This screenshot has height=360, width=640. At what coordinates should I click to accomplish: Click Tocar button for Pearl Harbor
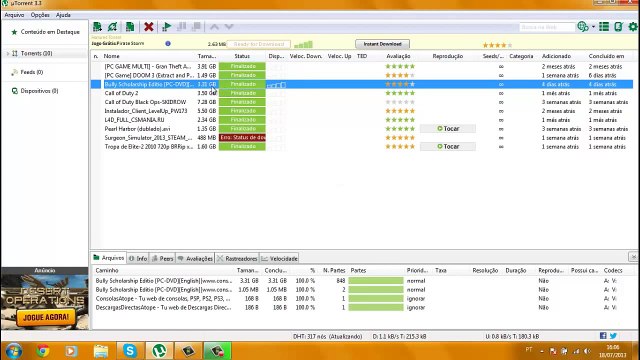pos(448,129)
